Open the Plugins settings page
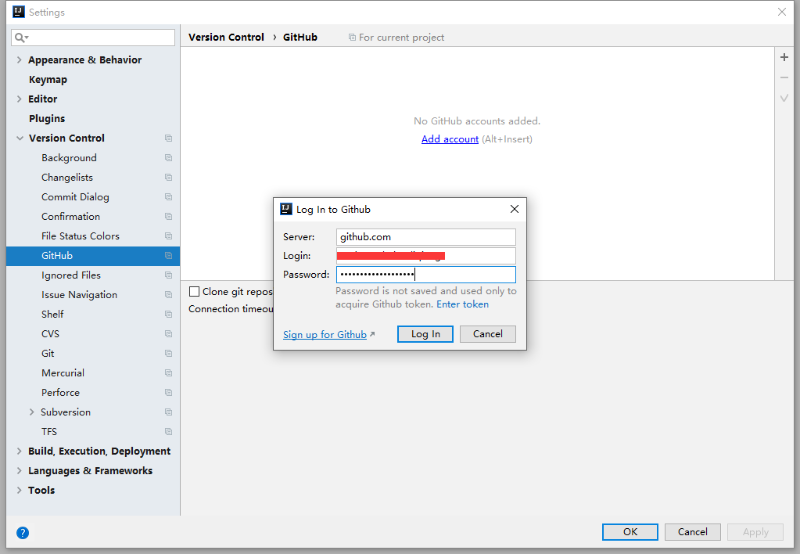Image resolution: width=800 pixels, height=554 pixels. 46,119
